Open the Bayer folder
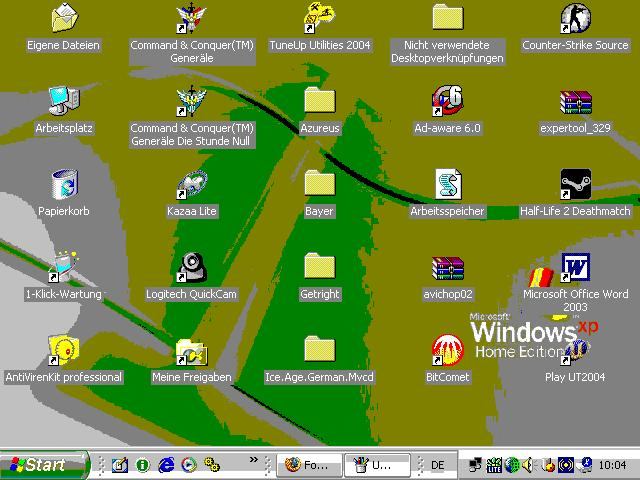Image resolution: width=640 pixels, height=480 pixels. coord(320,183)
